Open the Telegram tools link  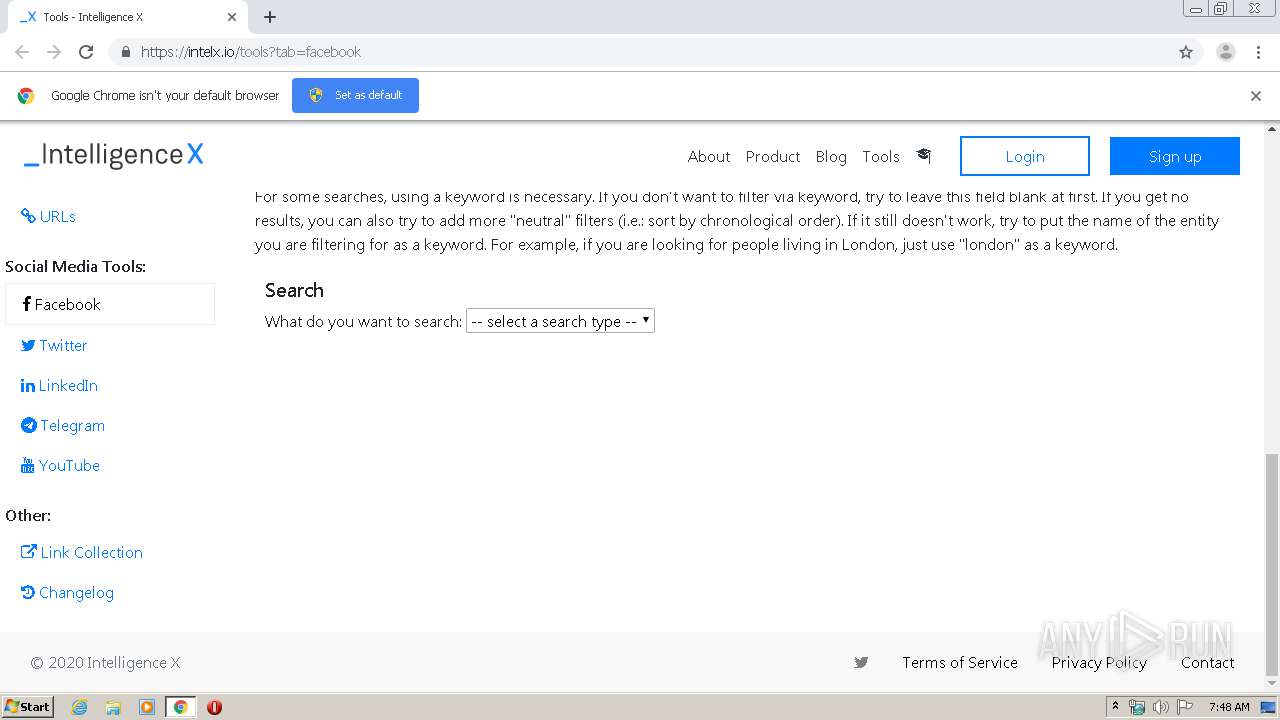pyautogui.click(x=63, y=425)
